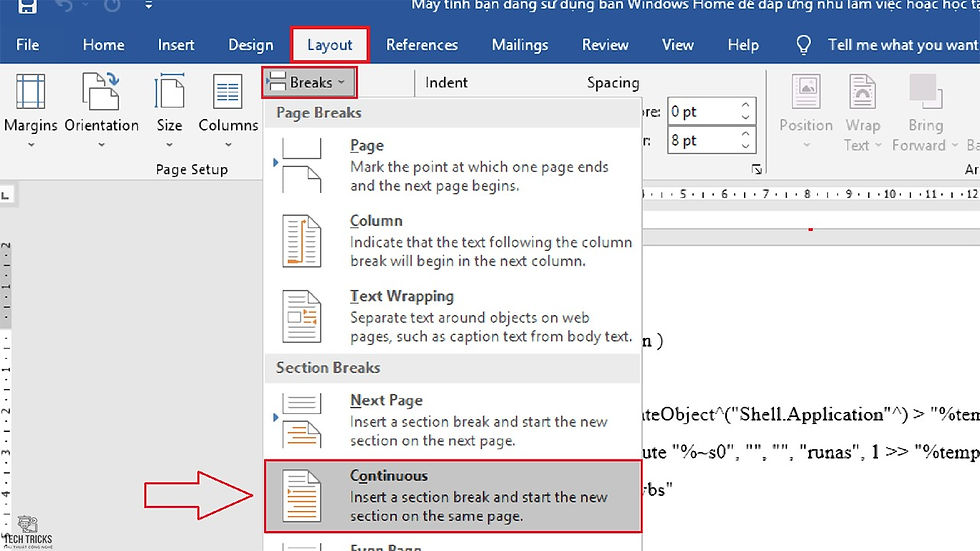The height and width of the screenshot is (551, 980).
Task: Expand the Position dropdown arrow
Action: click(x=806, y=145)
